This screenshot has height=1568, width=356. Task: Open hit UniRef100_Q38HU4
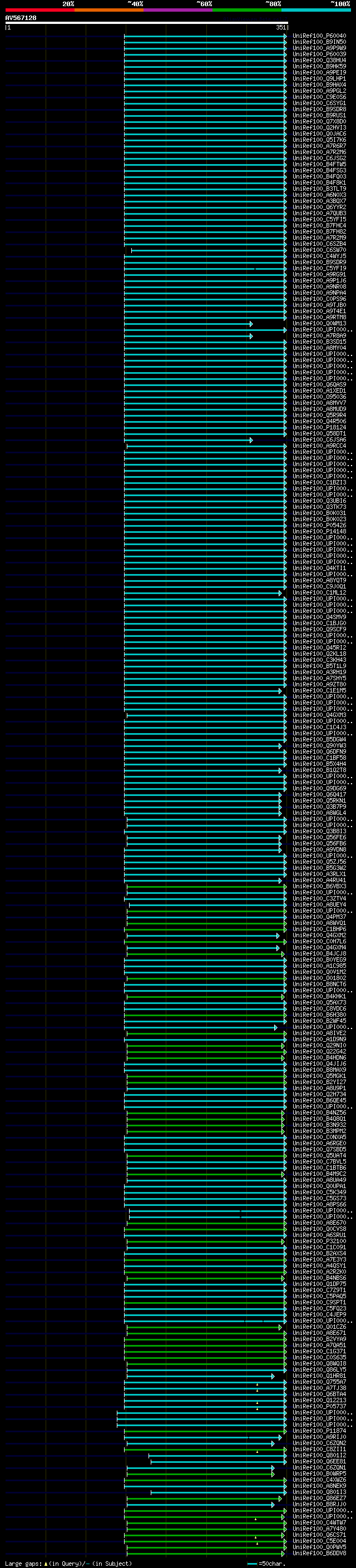pyautogui.click(x=319, y=60)
